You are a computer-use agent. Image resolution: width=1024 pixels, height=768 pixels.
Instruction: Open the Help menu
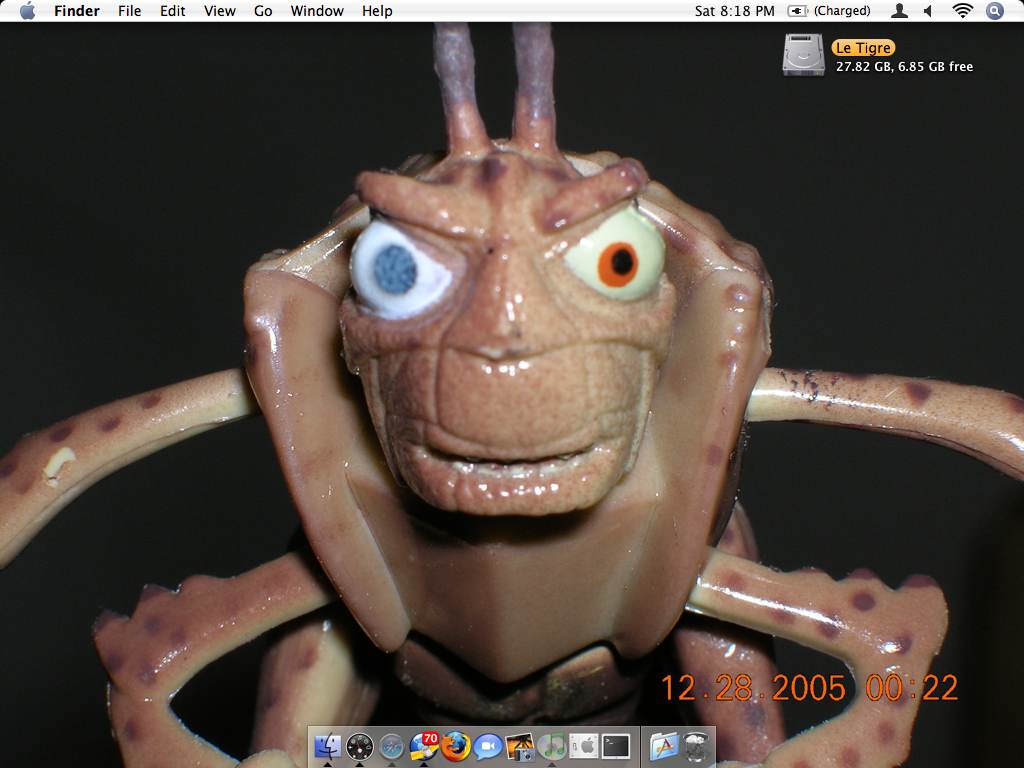point(377,10)
